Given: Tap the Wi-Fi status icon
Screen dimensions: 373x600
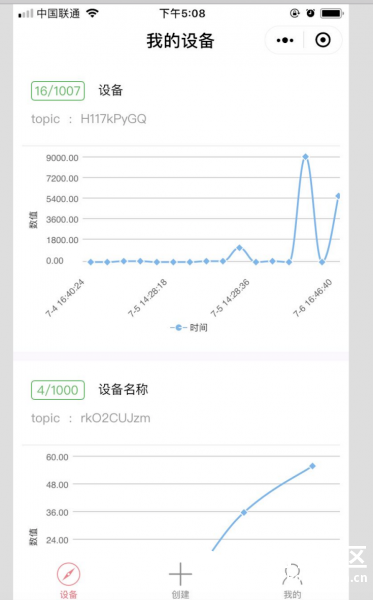Looking at the screenshot, I should [x=93, y=13].
